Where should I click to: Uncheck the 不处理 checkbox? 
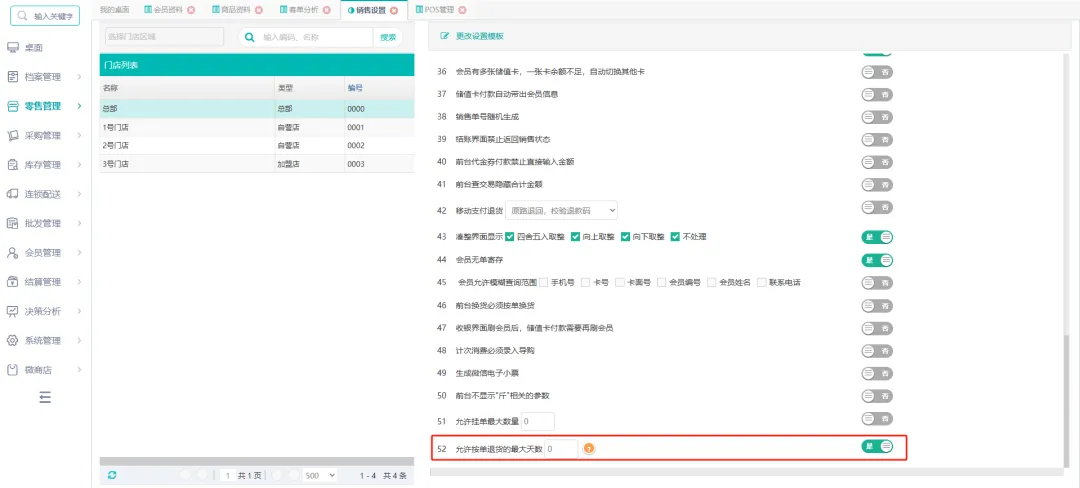(x=675, y=237)
